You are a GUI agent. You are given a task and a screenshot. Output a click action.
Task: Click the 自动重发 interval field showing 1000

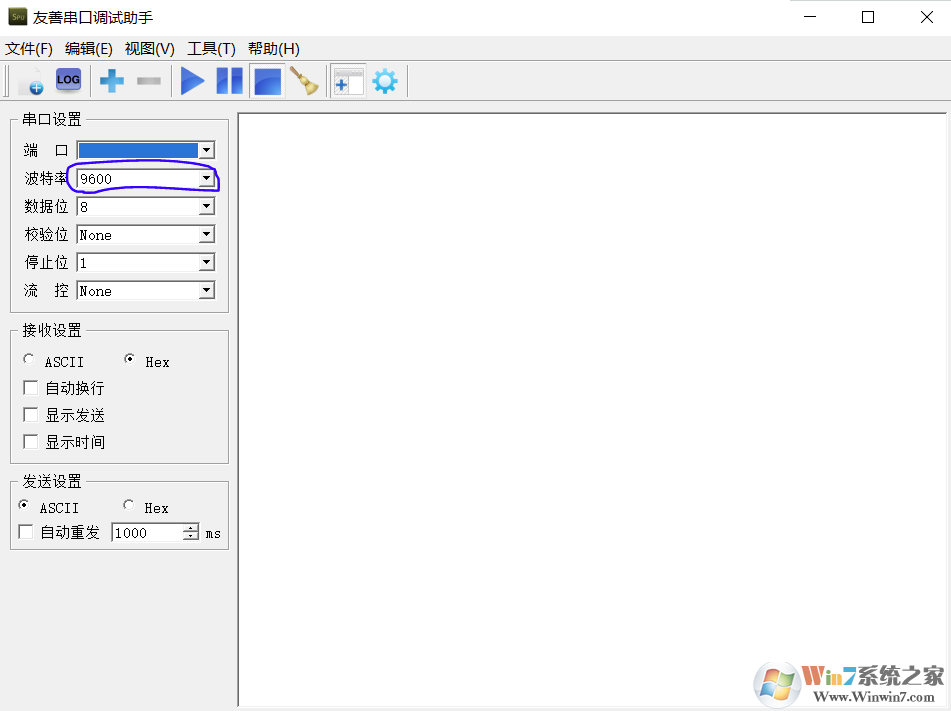pyautogui.click(x=147, y=533)
